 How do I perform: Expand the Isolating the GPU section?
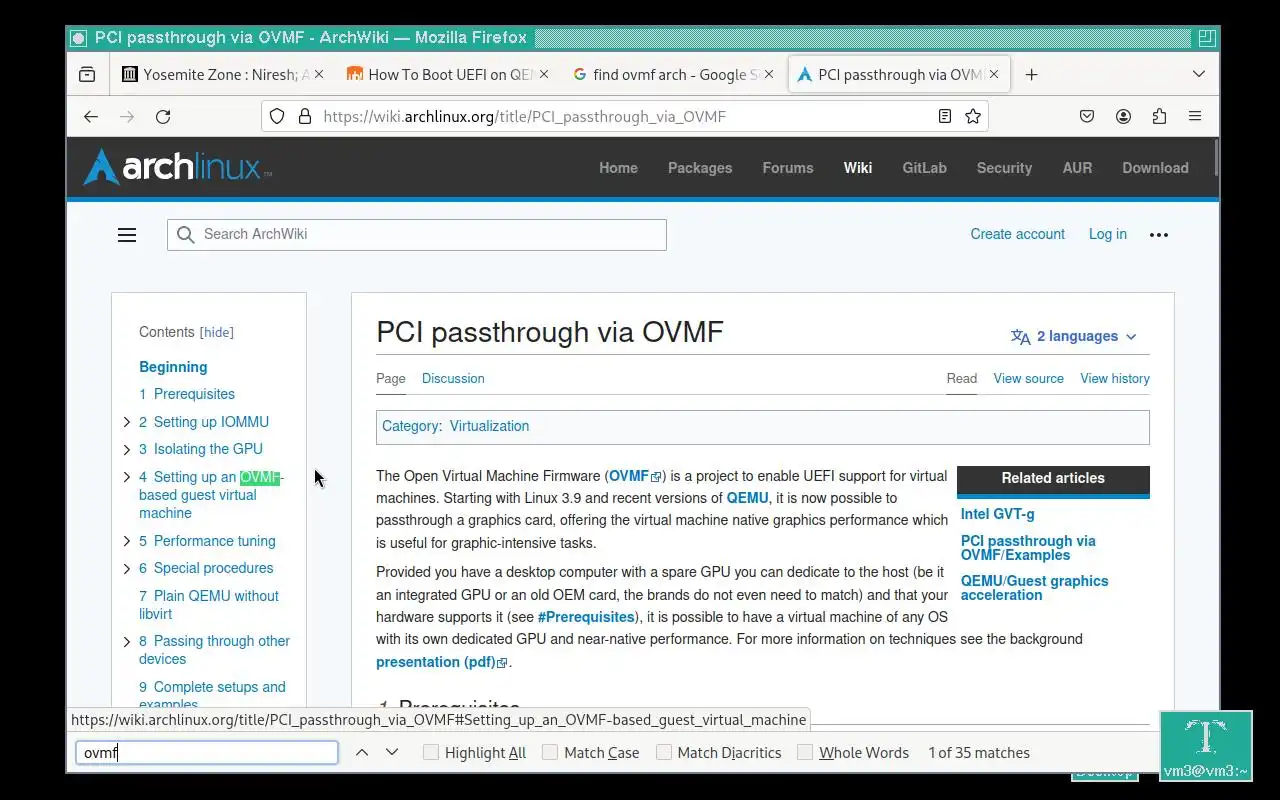click(x=127, y=449)
